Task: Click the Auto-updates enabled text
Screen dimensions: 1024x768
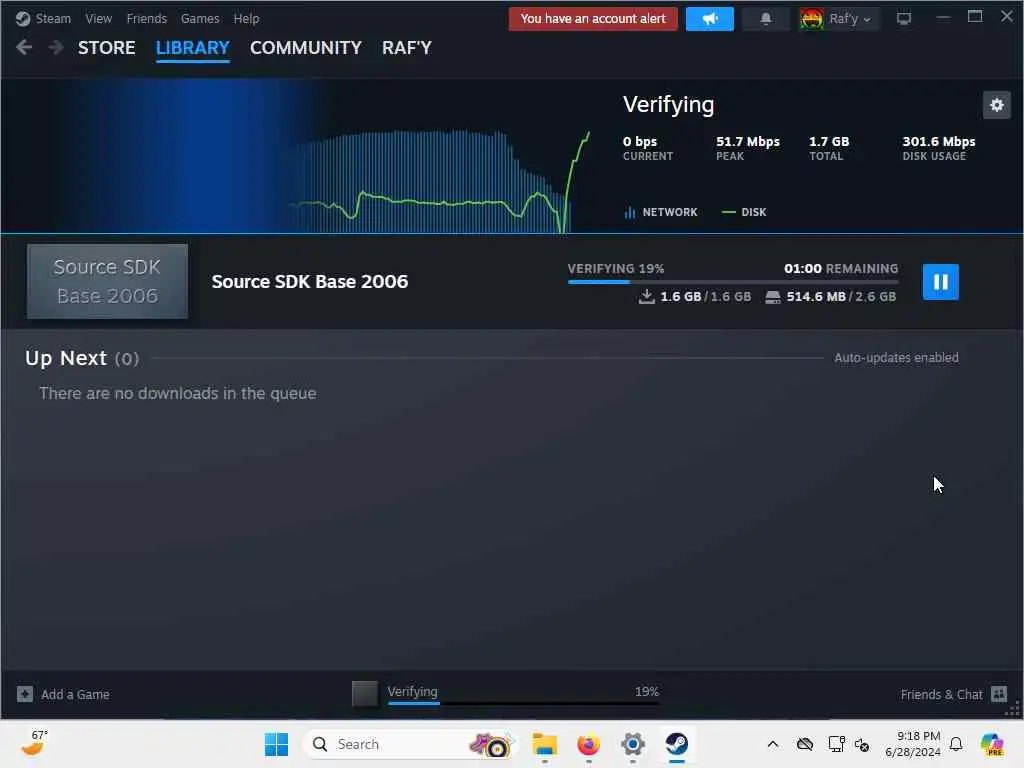Action: click(896, 357)
